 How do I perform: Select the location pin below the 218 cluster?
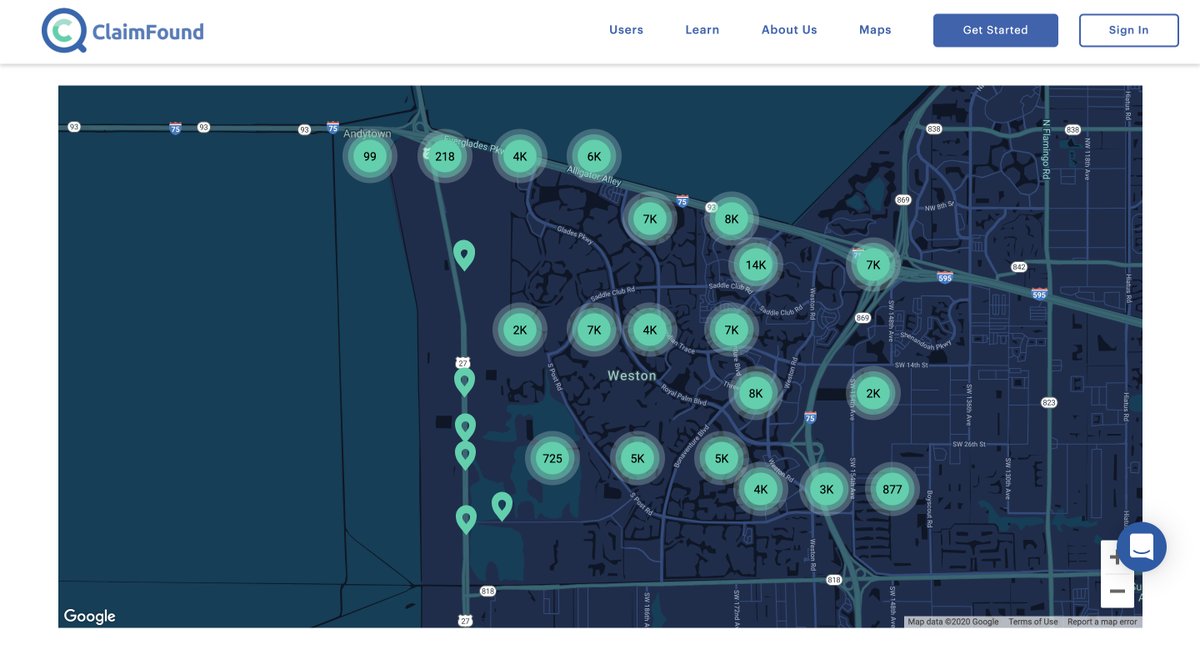[464, 255]
